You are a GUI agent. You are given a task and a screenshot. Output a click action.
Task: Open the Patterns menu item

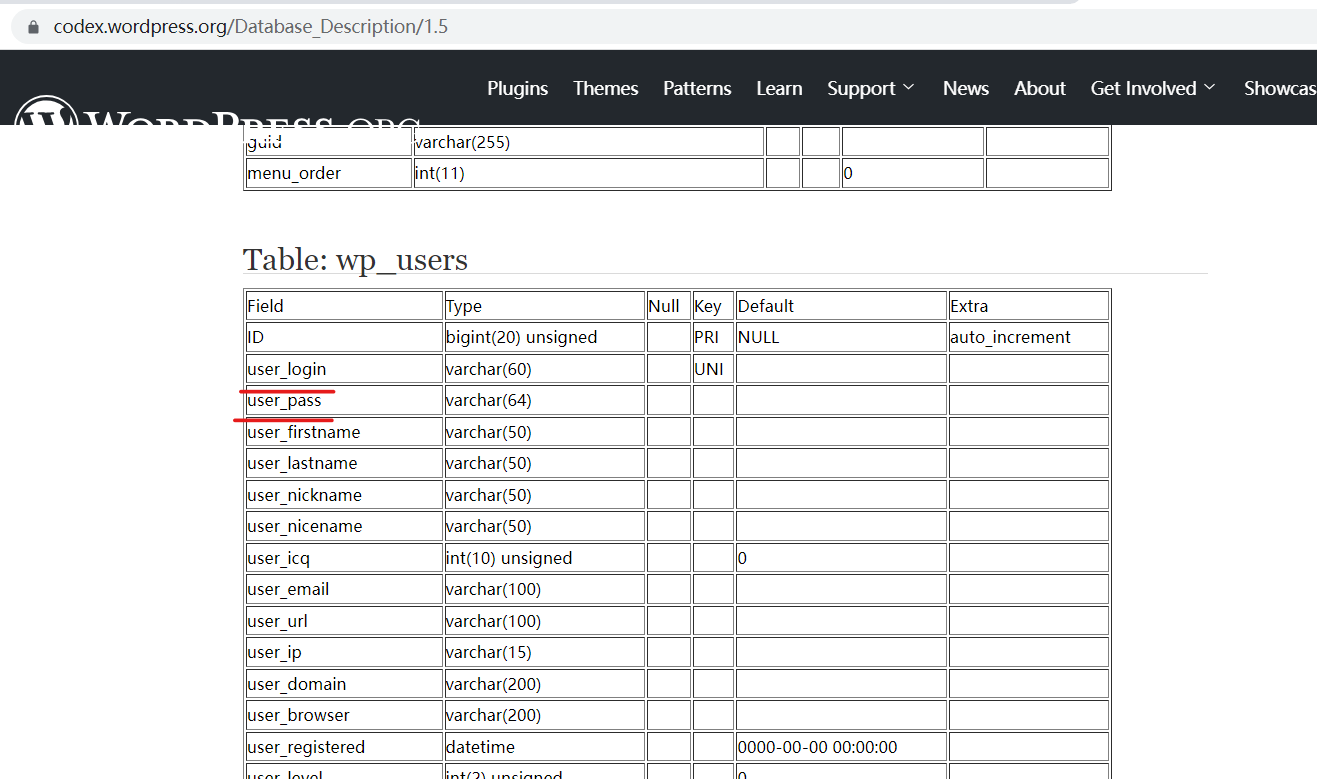click(697, 88)
